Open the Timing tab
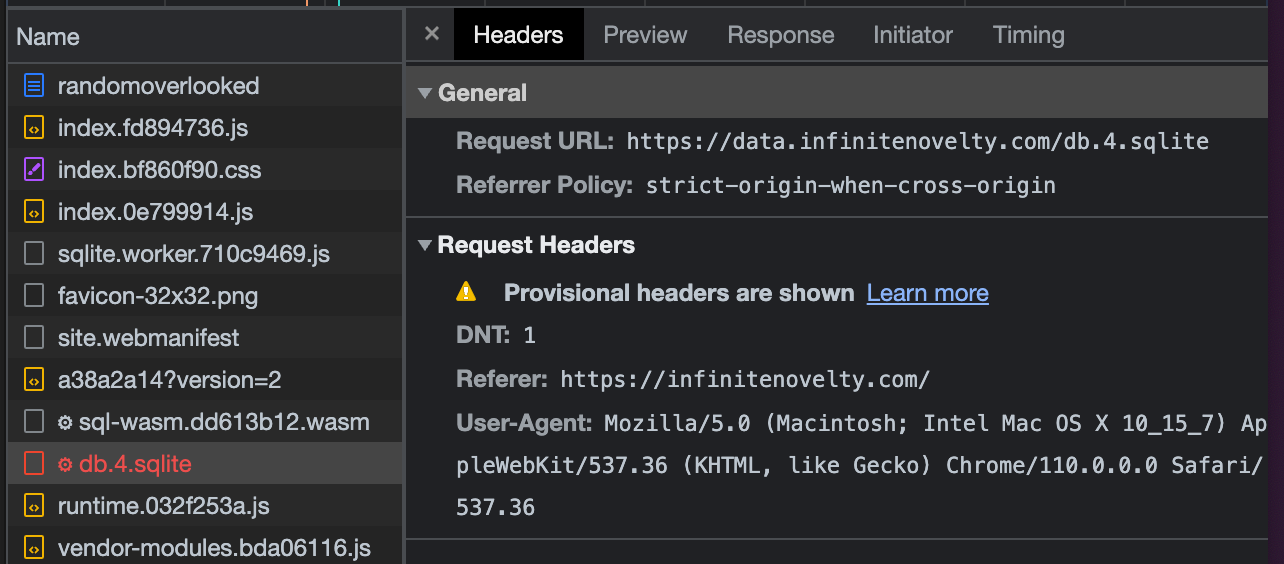Viewport: 1284px width, 564px height. click(1028, 35)
